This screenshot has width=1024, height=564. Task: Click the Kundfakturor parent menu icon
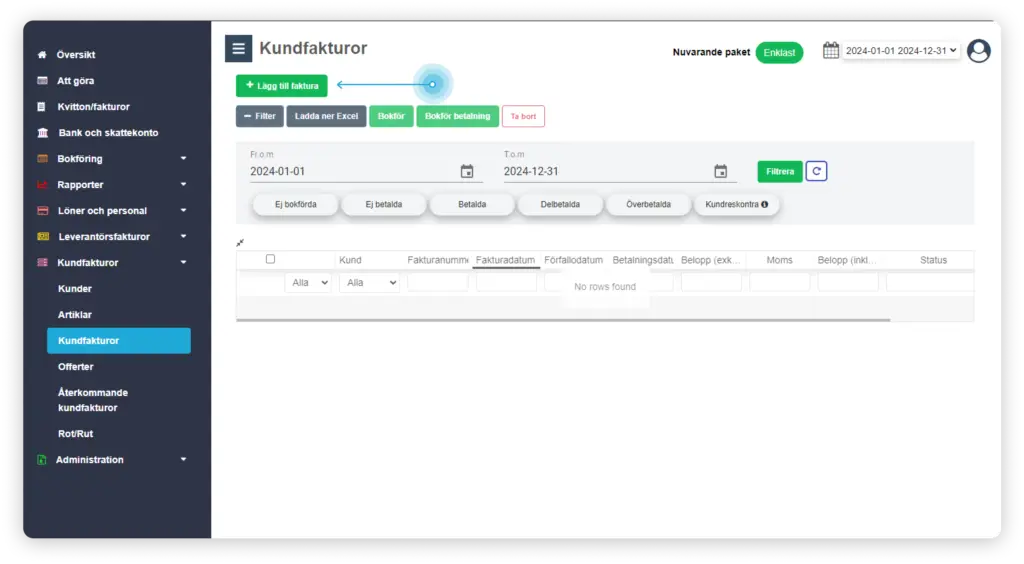coord(42,262)
